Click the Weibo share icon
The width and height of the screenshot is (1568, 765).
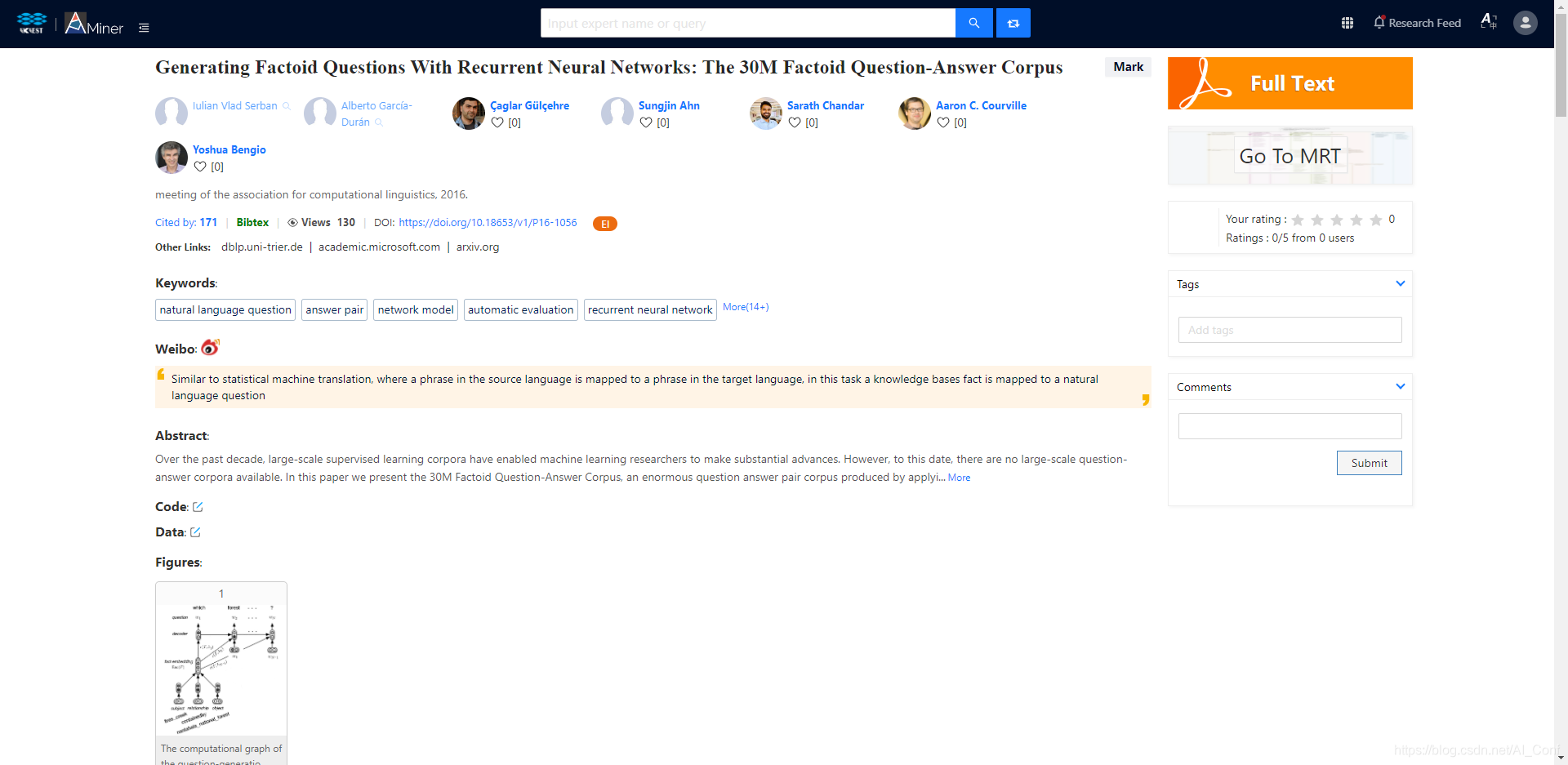(x=211, y=347)
